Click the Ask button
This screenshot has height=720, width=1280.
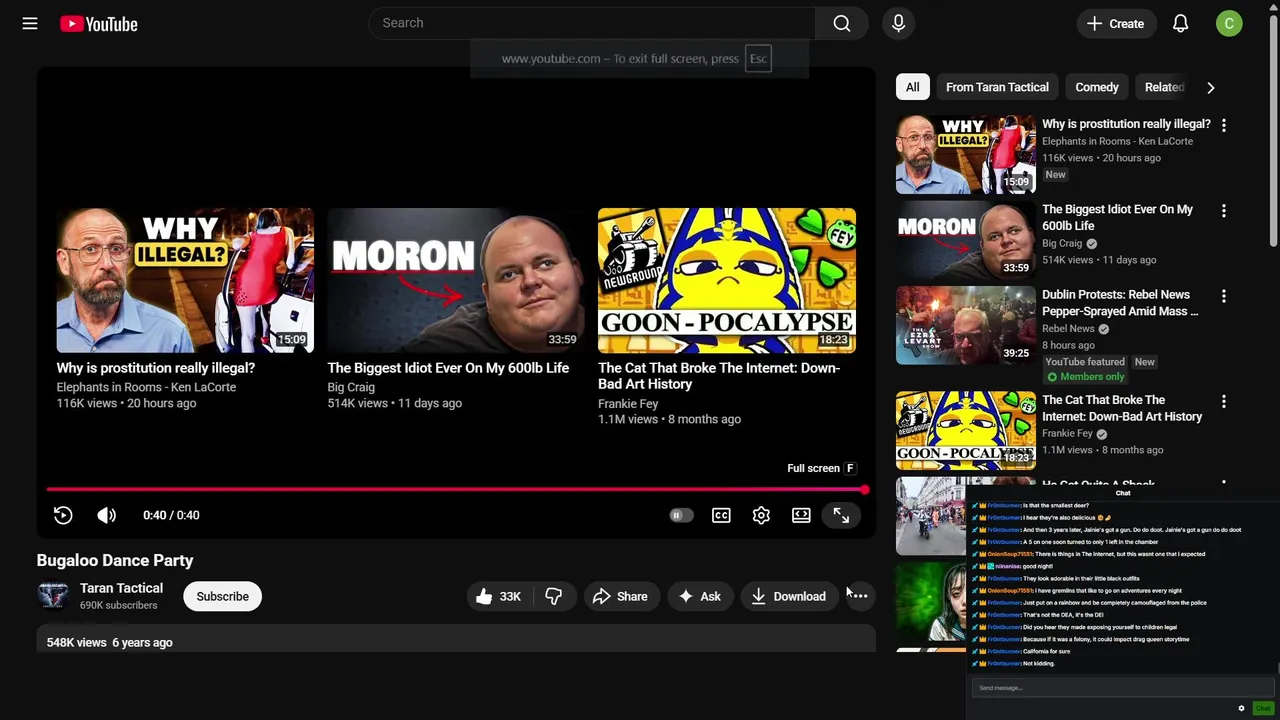click(700, 596)
